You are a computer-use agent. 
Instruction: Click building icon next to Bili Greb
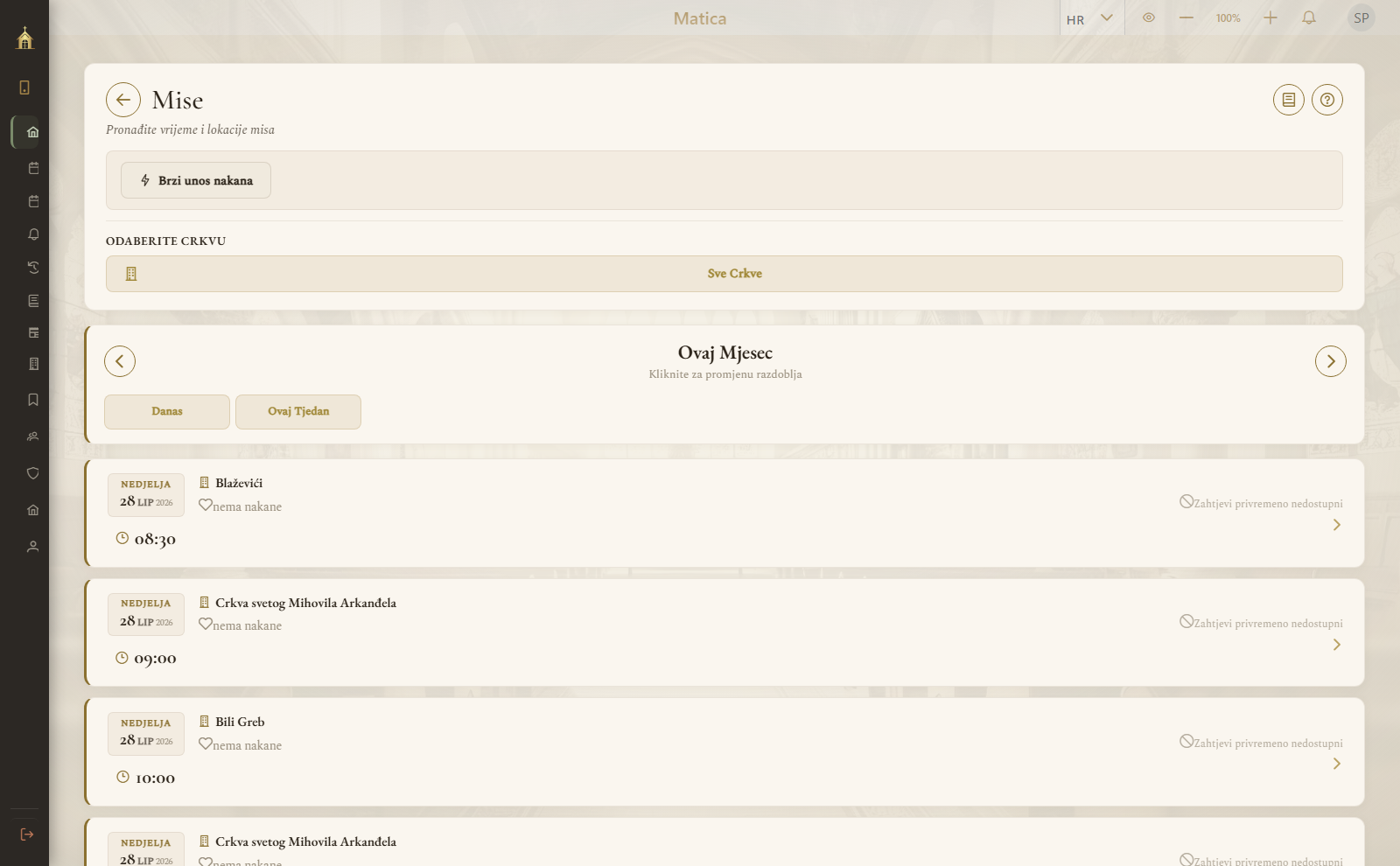tap(204, 722)
